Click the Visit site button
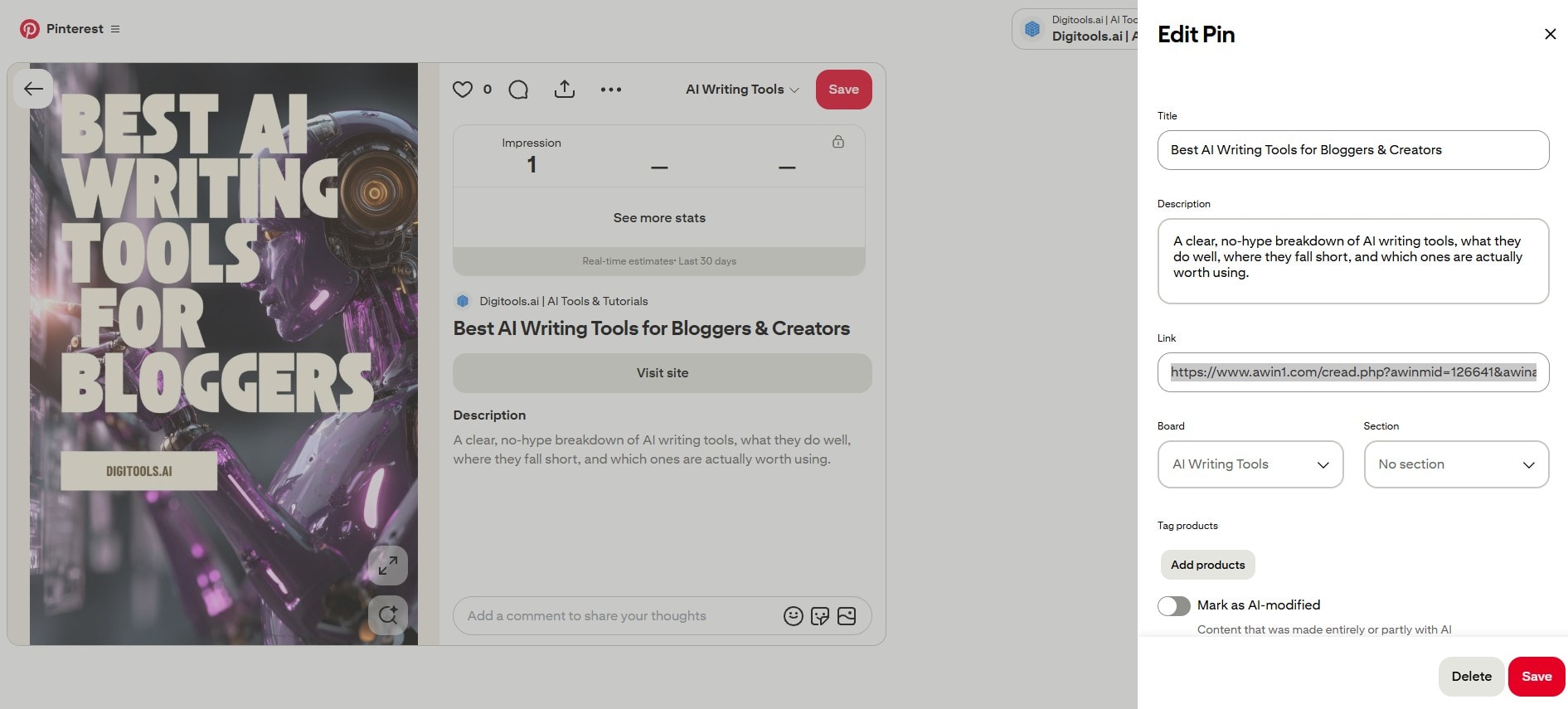This screenshot has height=709, width=1568. tap(662, 373)
